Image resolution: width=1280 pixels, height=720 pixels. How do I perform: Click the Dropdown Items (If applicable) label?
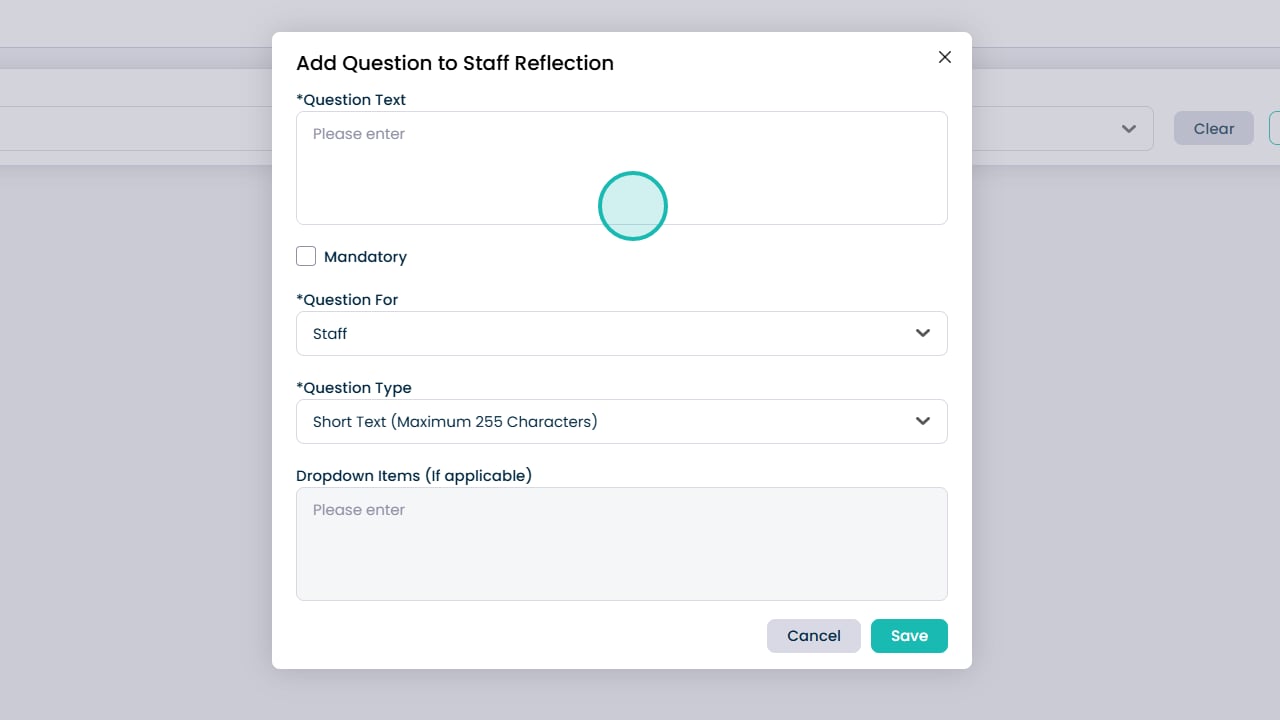pos(414,476)
